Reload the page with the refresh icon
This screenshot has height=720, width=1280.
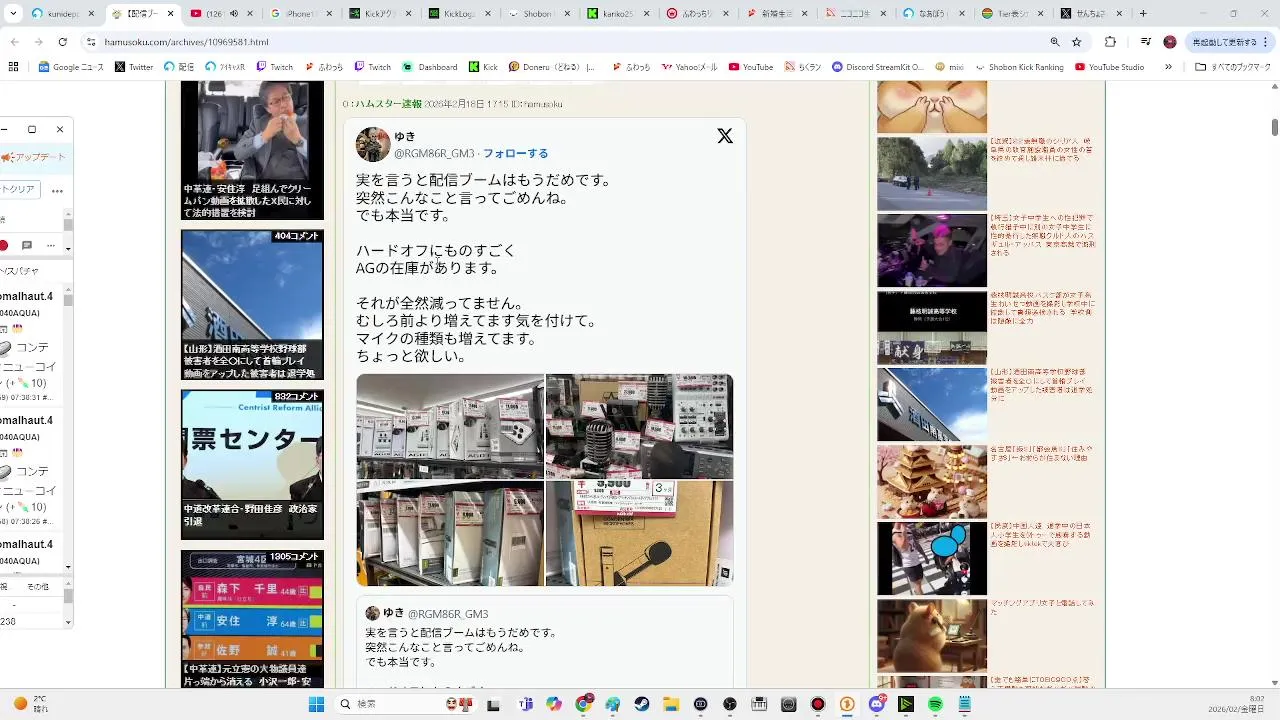coord(62,42)
